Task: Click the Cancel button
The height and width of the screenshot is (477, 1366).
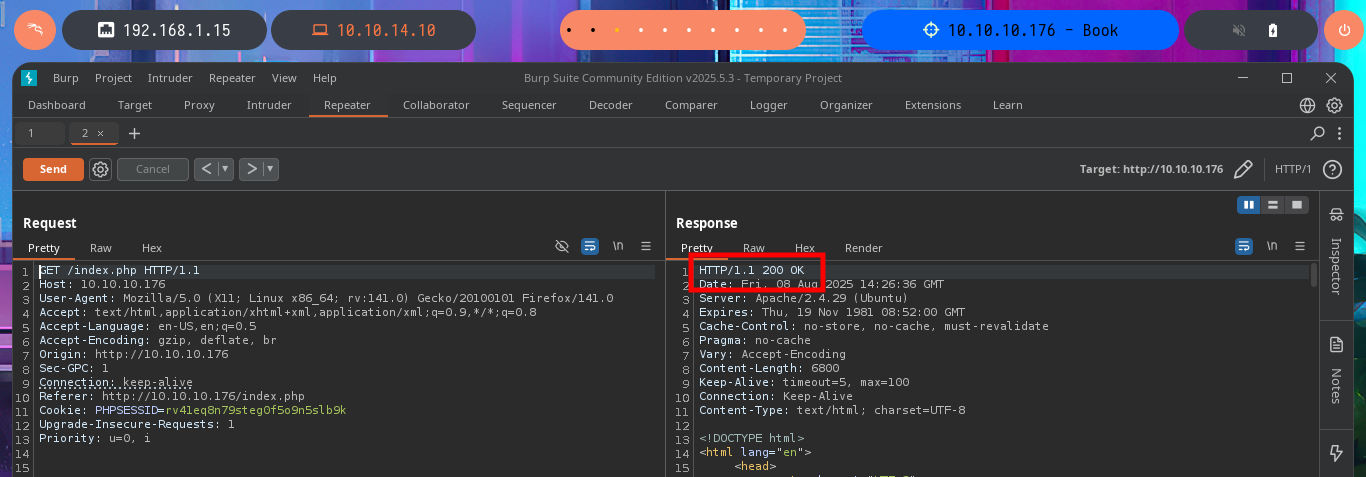Action: [x=153, y=169]
